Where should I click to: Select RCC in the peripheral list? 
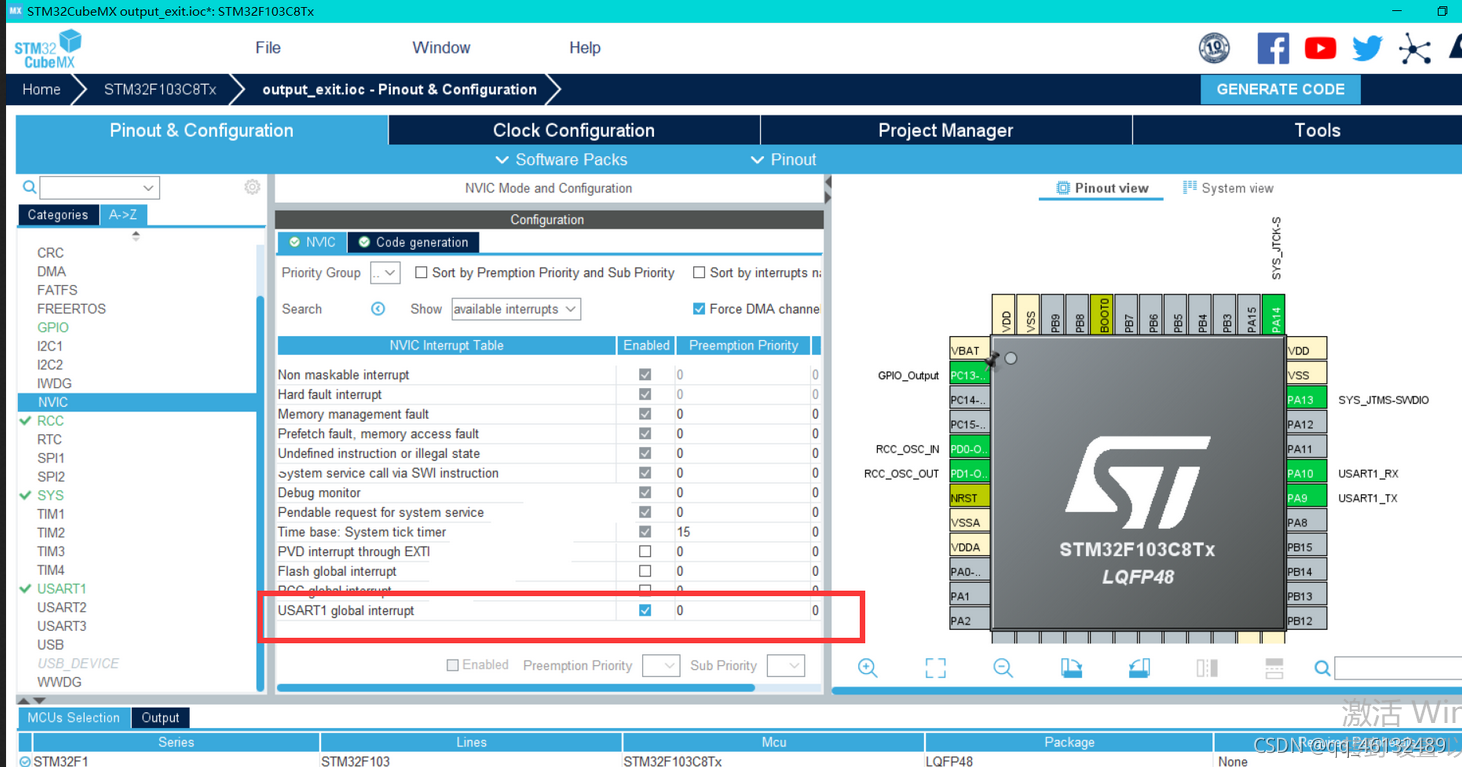[x=50, y=421]
